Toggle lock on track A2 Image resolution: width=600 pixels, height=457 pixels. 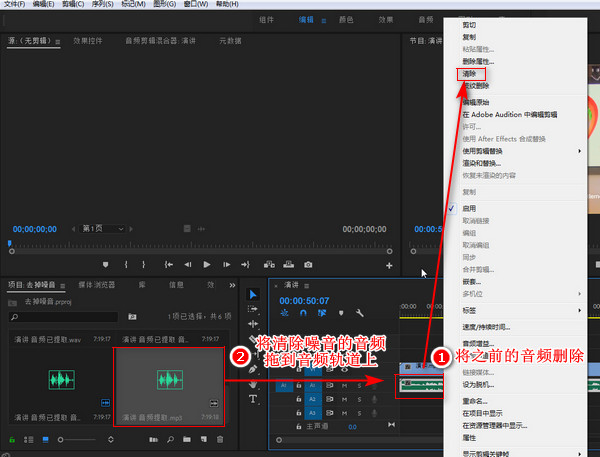tap(299, 399)
